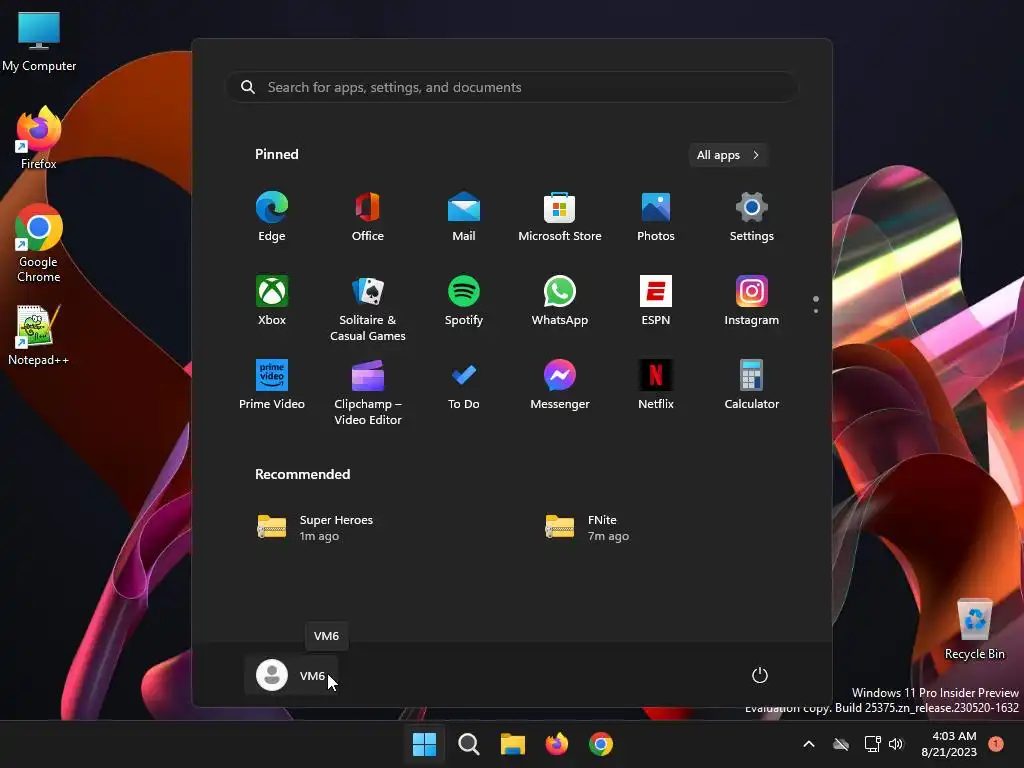The width and height of the screenshot is (1024, 768).
Task: Click the Power button in Start menu
Action: (760, 675)
